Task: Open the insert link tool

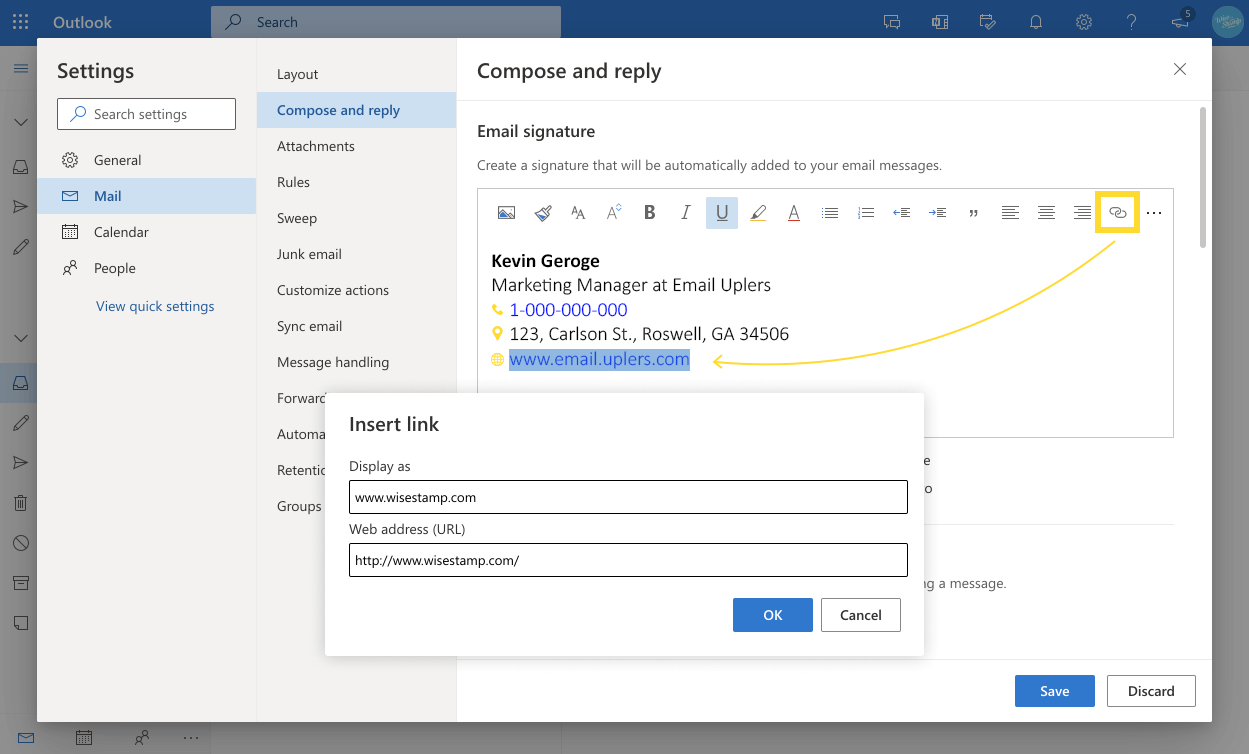Action: [1117, 212]
